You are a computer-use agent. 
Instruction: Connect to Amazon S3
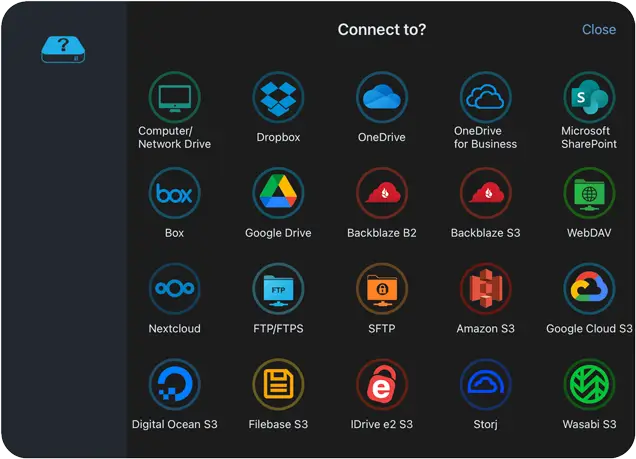pos(486,289)
